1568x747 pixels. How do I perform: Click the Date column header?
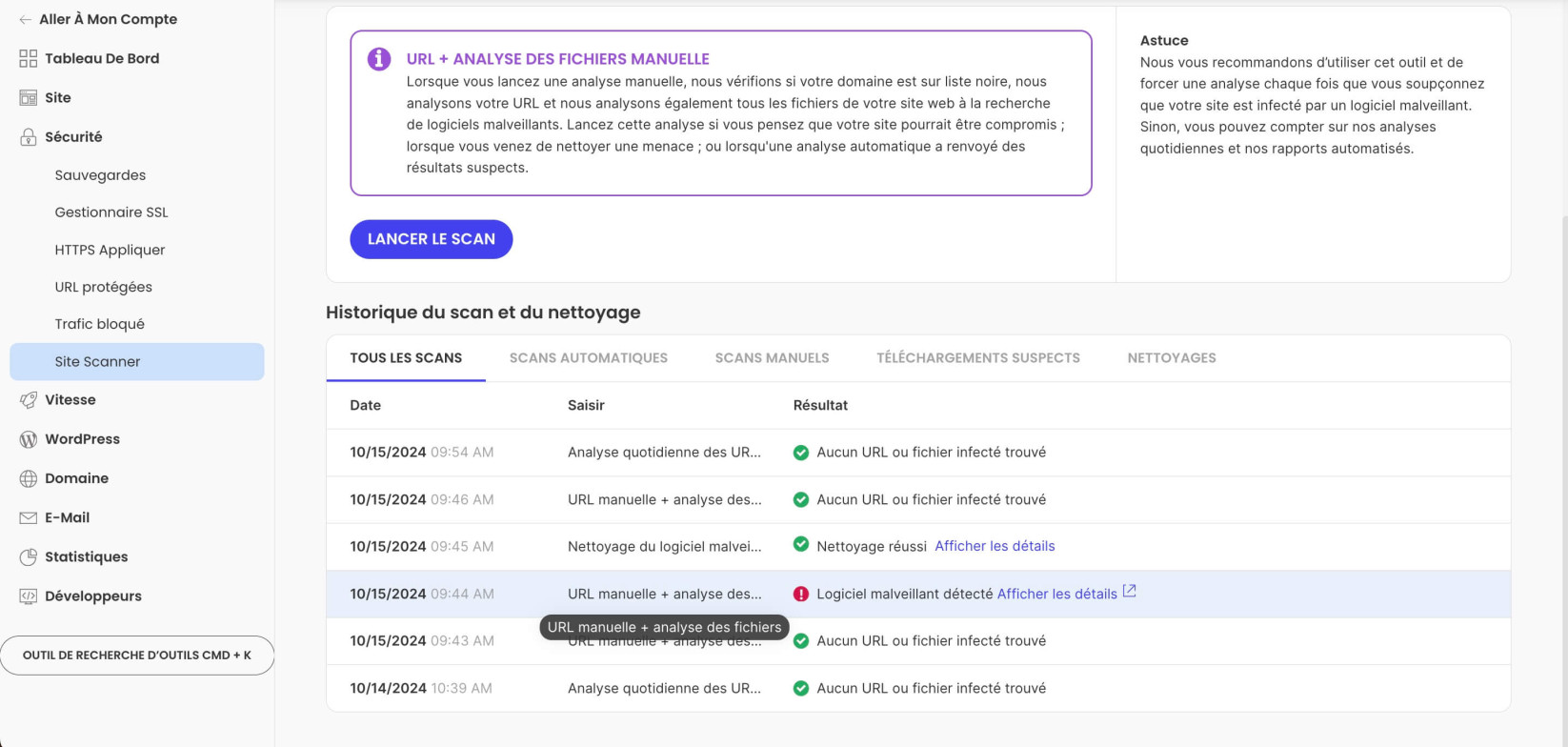pos(365,405)
